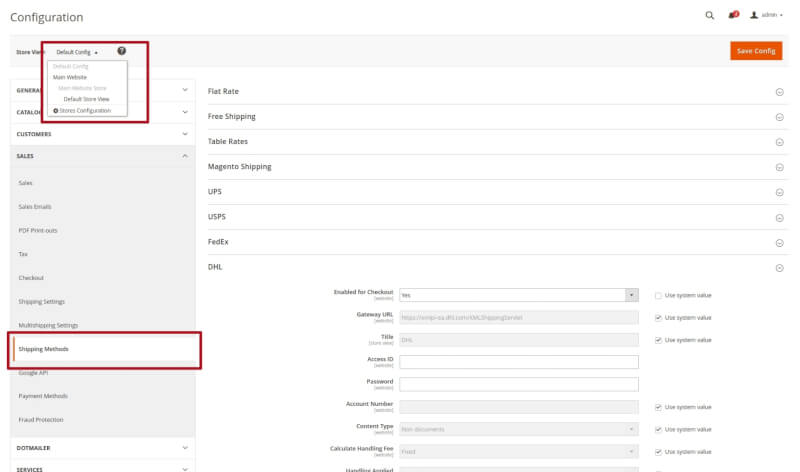
Task: Open the Enabled for Checkout dropdown
Action: tap(519, 295)
